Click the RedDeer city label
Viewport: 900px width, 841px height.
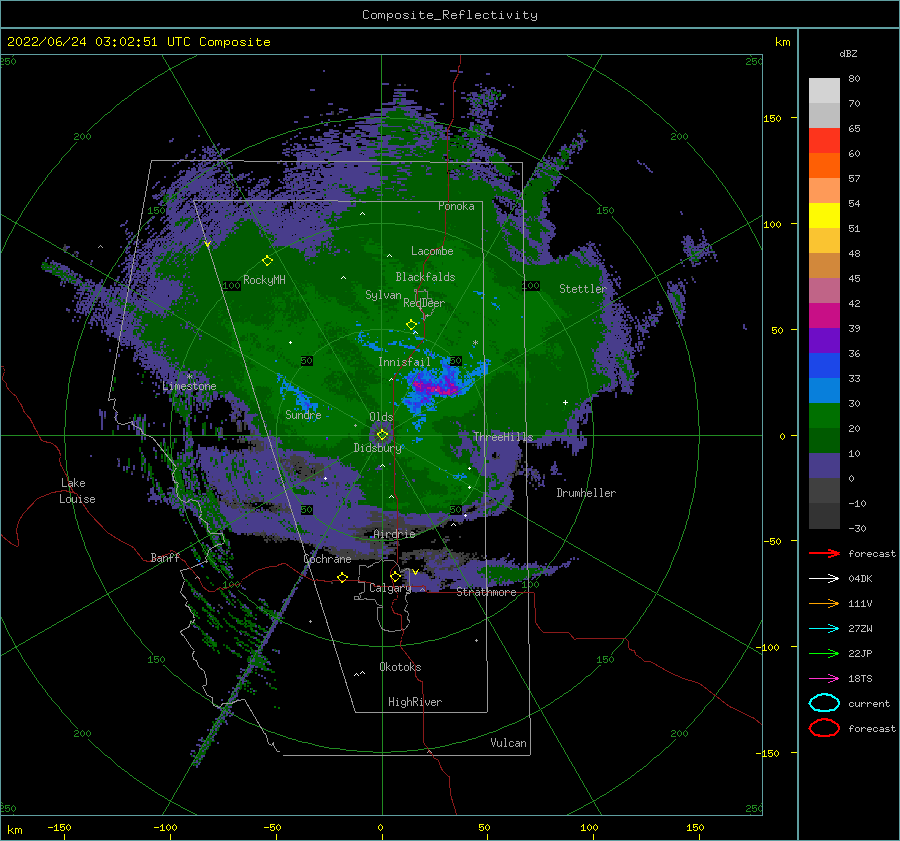pyautogui.click(x=424, y=303)
